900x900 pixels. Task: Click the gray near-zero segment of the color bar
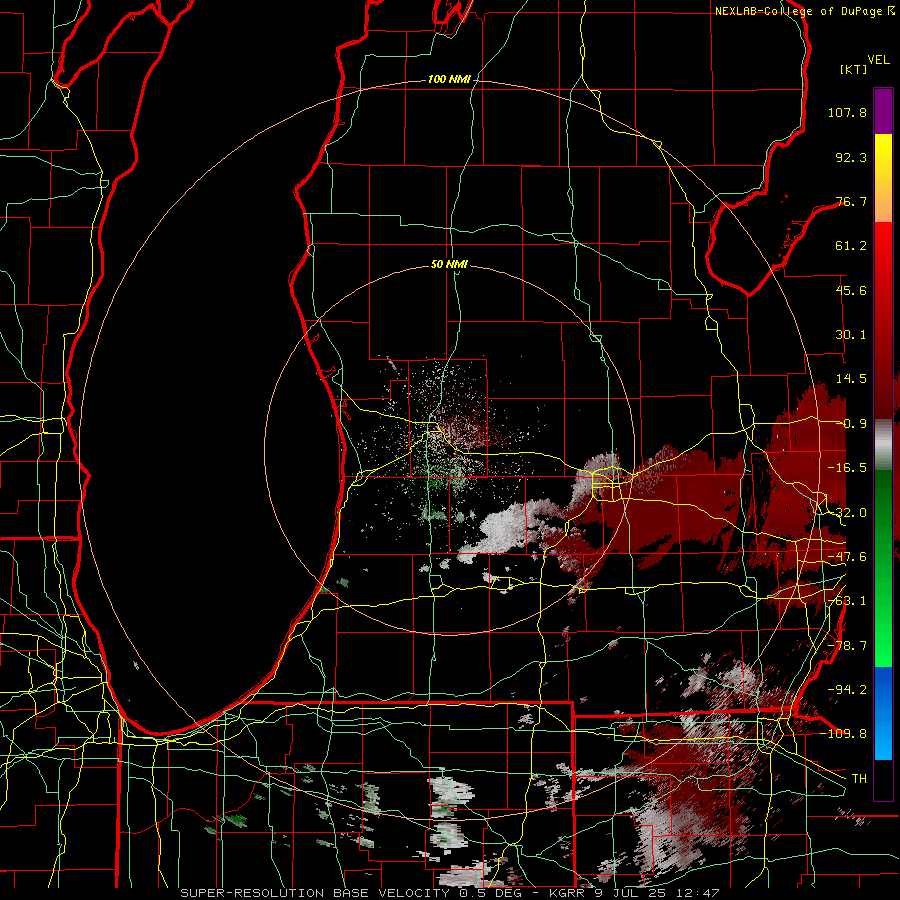coord(883,445)
